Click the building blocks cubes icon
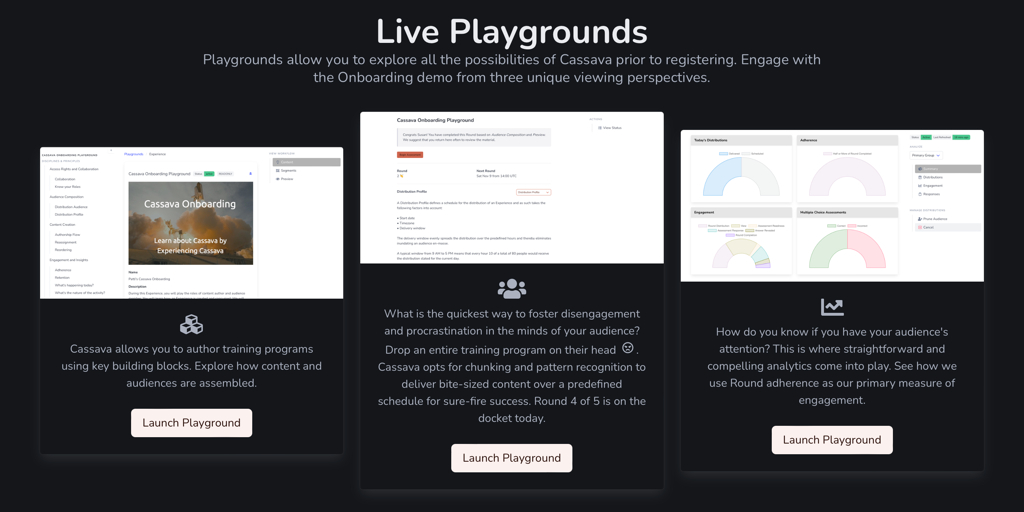Image resolution: width=1024 pixels, height=512 pixels. [x=191, y=324]
